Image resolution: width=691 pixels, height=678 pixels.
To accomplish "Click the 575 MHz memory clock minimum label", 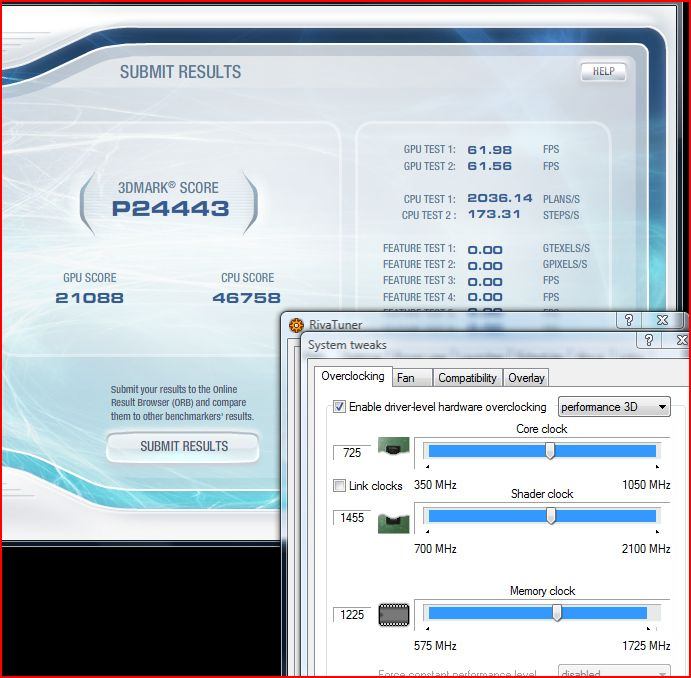I will [x=435, y=646].
